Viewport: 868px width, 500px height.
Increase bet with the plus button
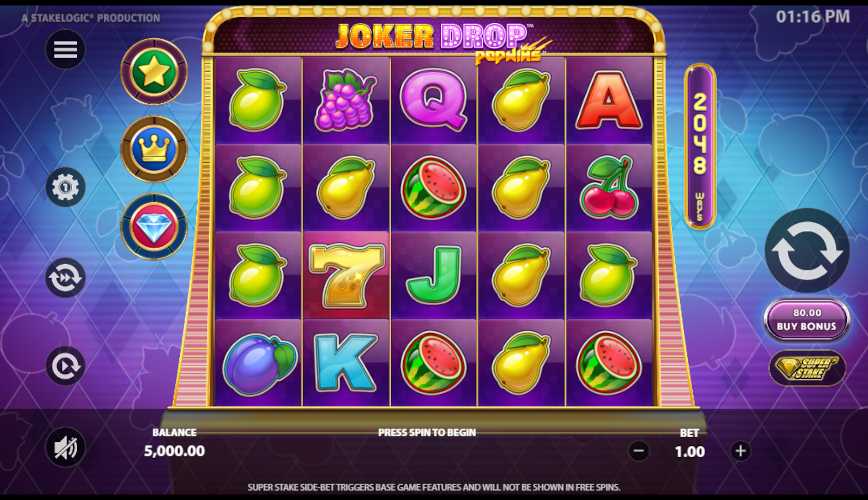[x=740, y=451]
